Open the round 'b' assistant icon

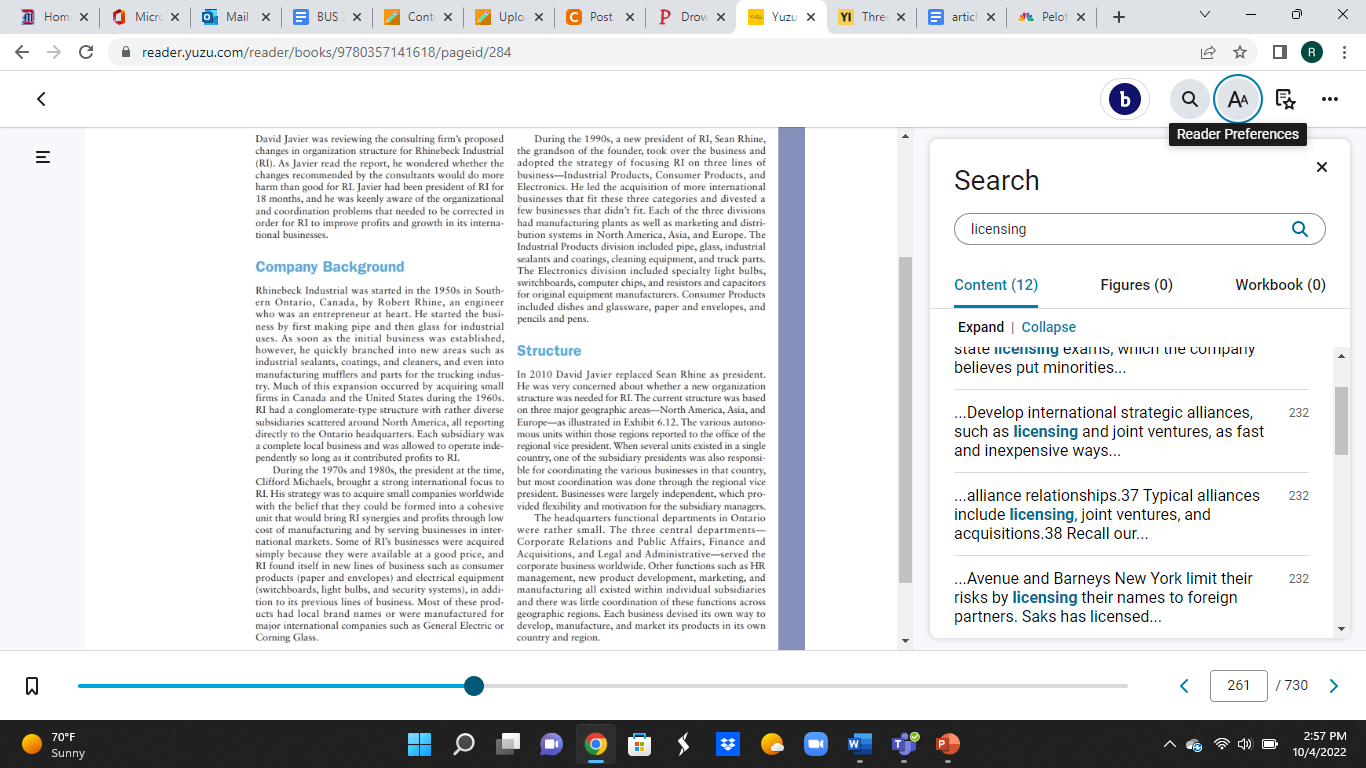point(1125,99)
